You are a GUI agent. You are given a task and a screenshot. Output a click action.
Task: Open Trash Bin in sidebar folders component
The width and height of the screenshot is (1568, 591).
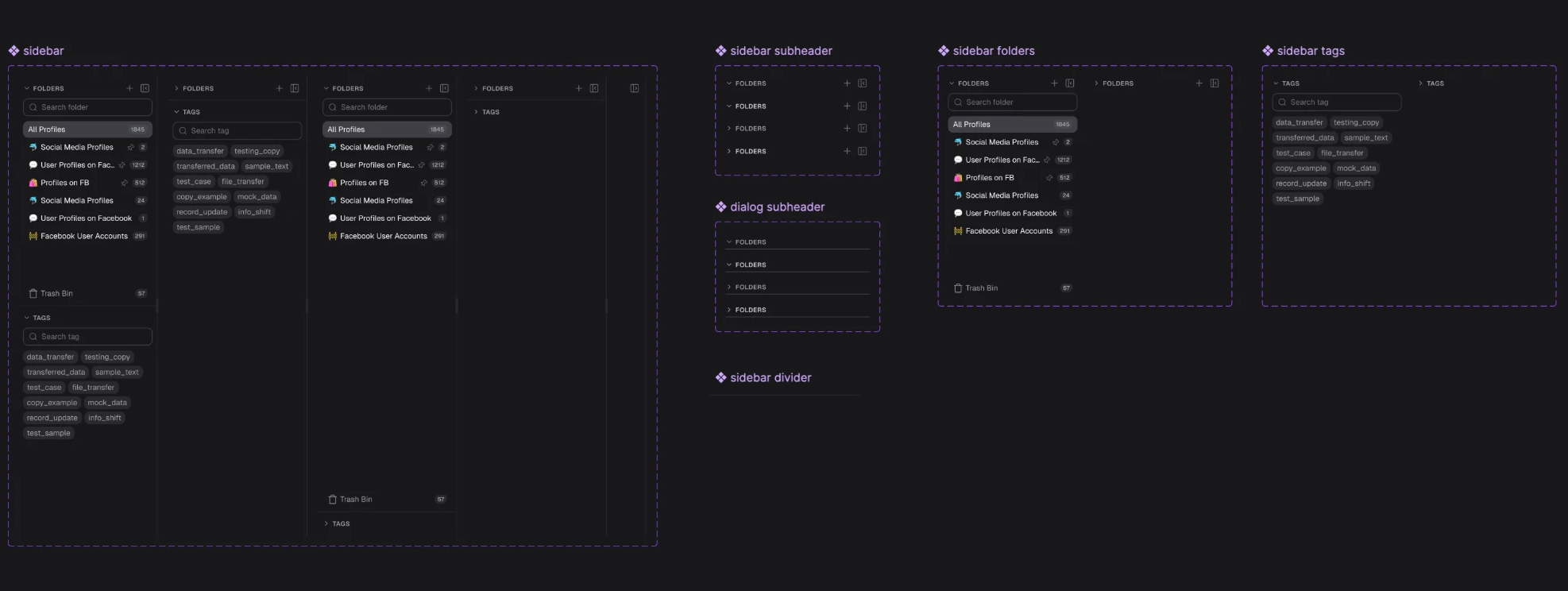coord(1012,288)
